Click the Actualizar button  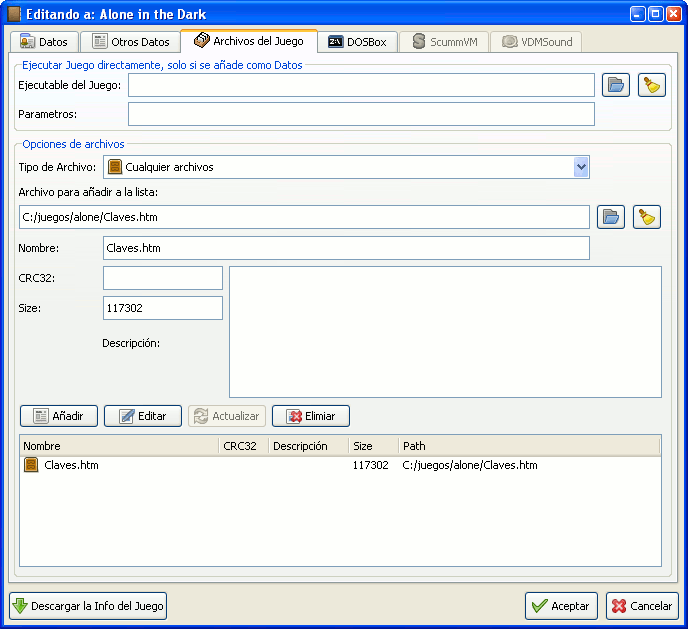227,416
